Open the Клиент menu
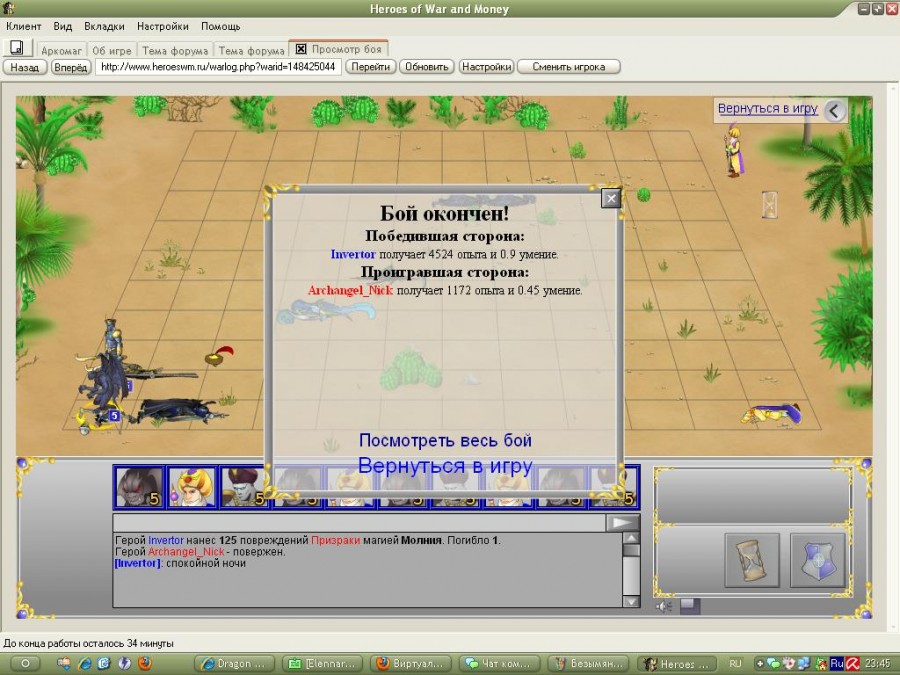Screen dimensions: 900x675 click(x=24, y=26)
